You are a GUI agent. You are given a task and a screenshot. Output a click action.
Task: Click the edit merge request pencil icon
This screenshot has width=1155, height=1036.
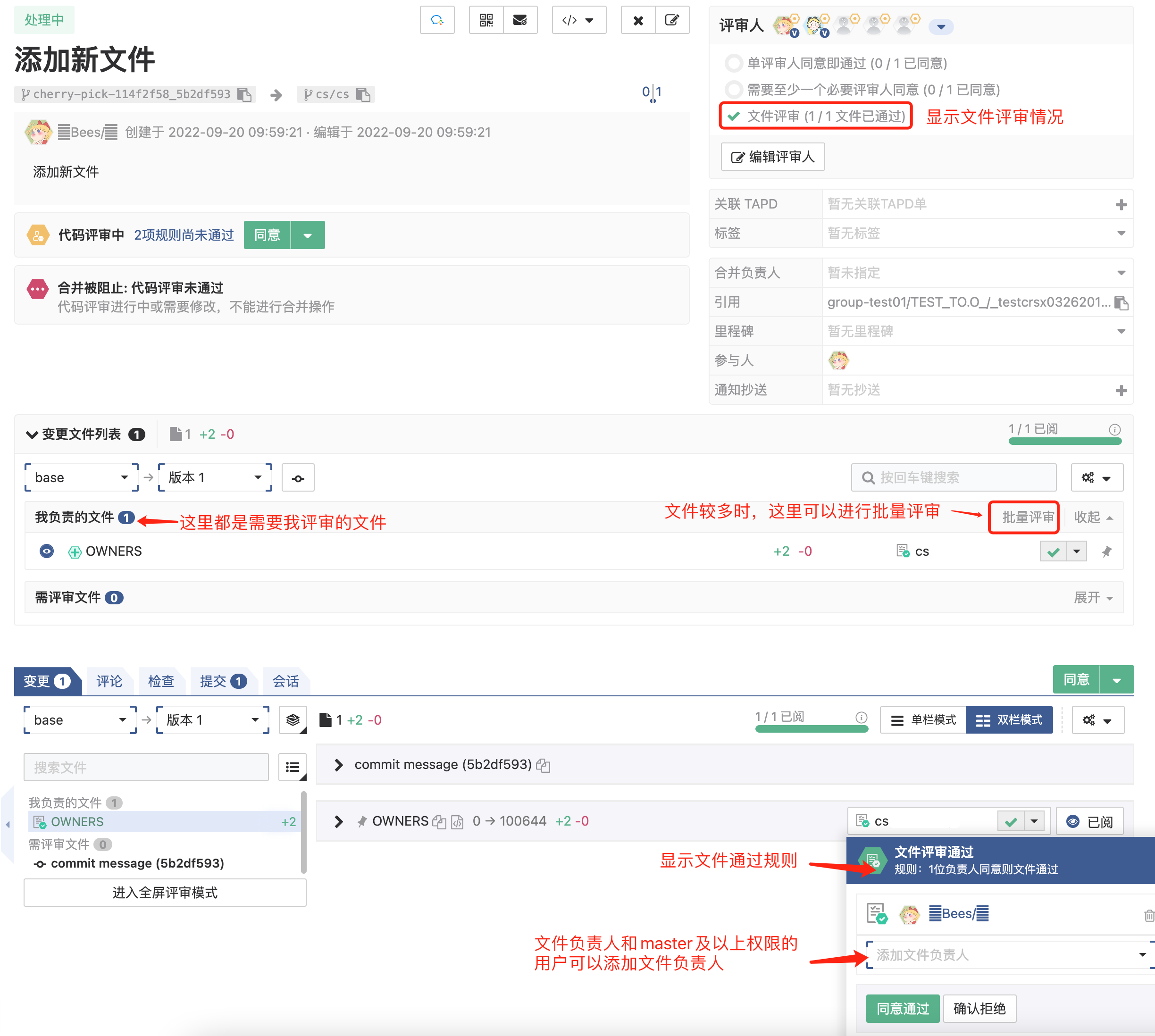click(672, 20)
